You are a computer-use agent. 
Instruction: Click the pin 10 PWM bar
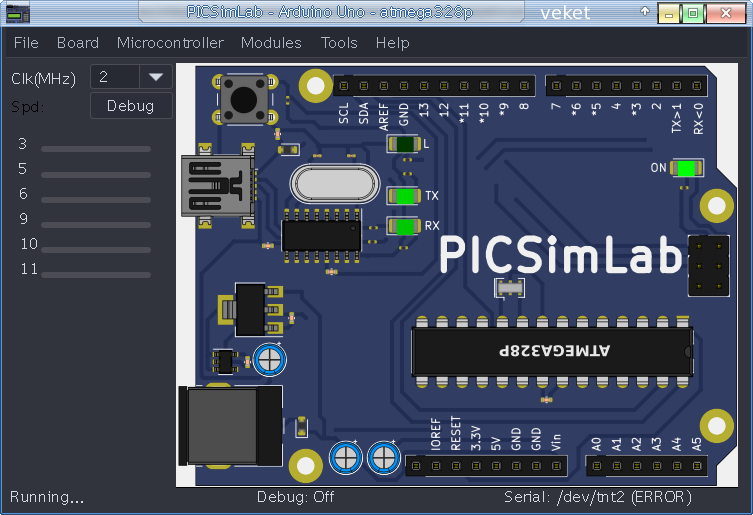pyautogui.click(x=96, y=250)
